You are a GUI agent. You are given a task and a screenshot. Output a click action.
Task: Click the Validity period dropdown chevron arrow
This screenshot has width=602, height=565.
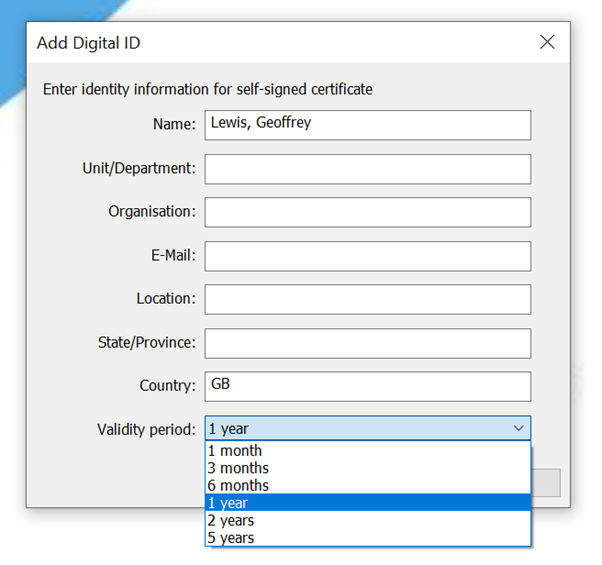(518, 428)
